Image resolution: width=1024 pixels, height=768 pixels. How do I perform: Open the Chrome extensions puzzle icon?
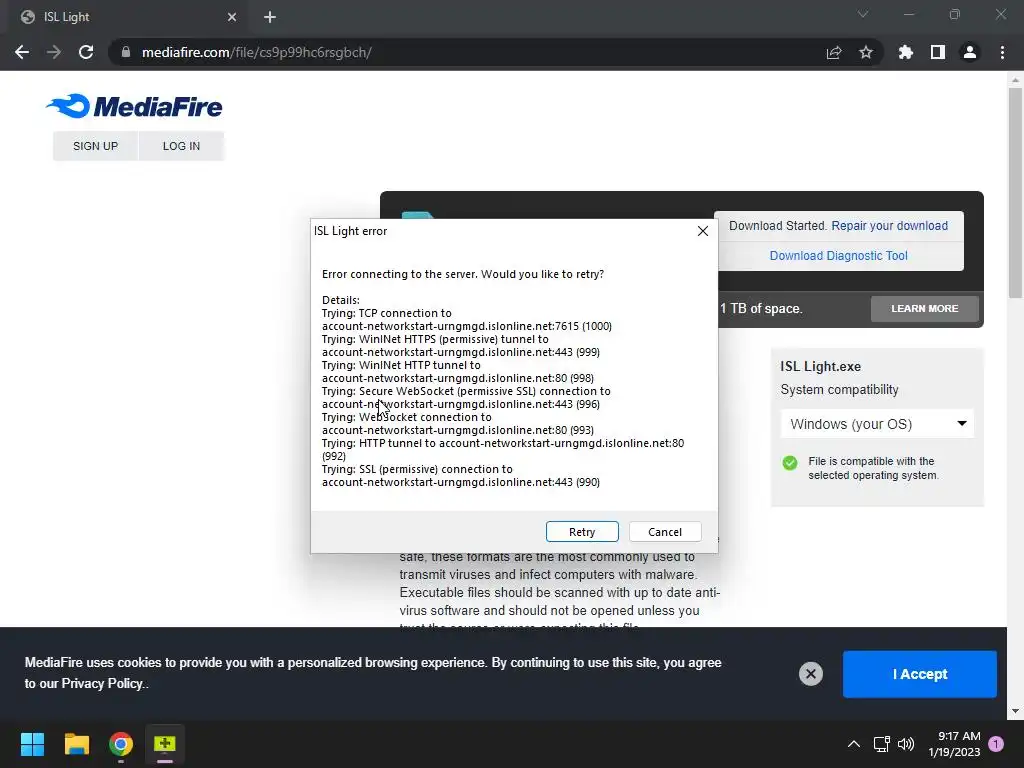tap(906, 52)
